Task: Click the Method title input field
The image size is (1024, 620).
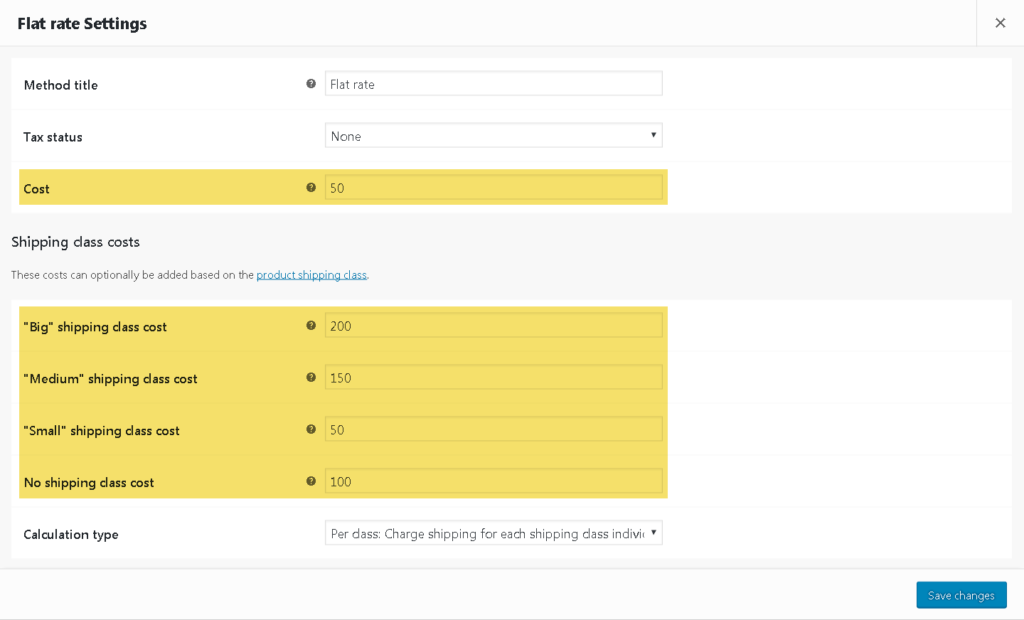Action: click(x=494, y=84)
